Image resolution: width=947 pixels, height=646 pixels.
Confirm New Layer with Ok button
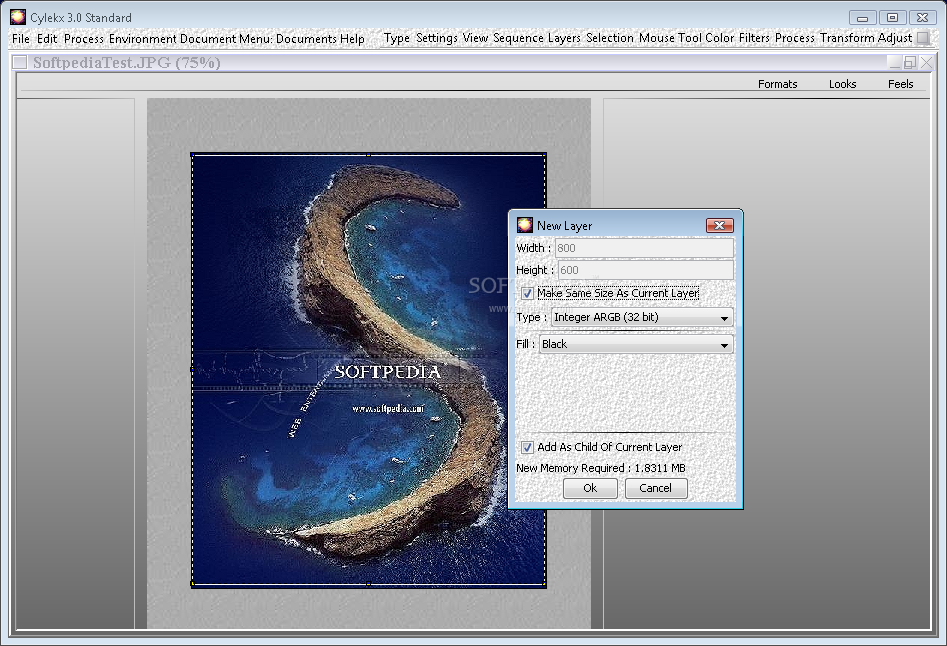(x=590, y=488)
